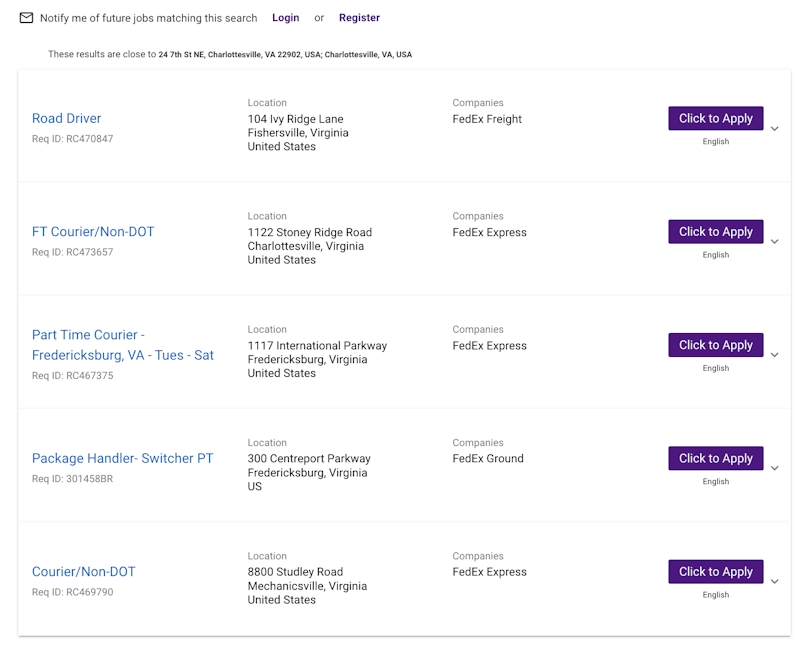Open the Register link

click(x=360, y=18)
